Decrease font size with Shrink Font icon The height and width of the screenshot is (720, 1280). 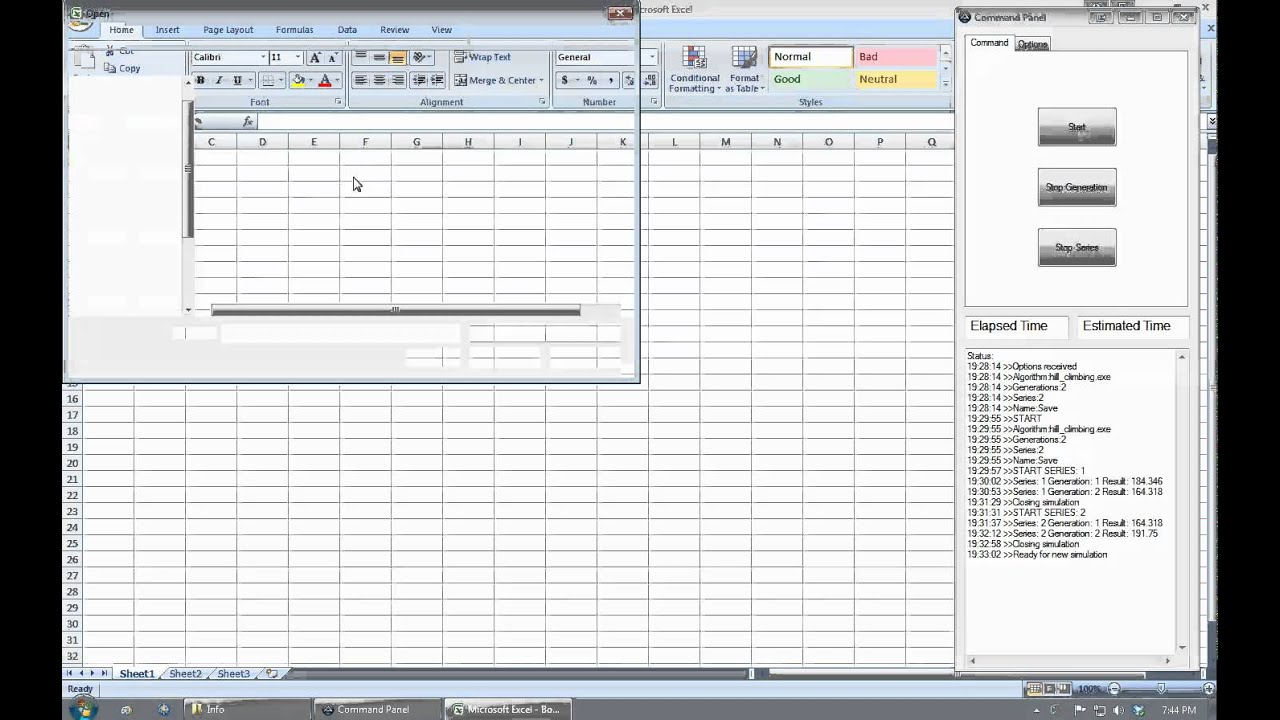pos(334,58)
